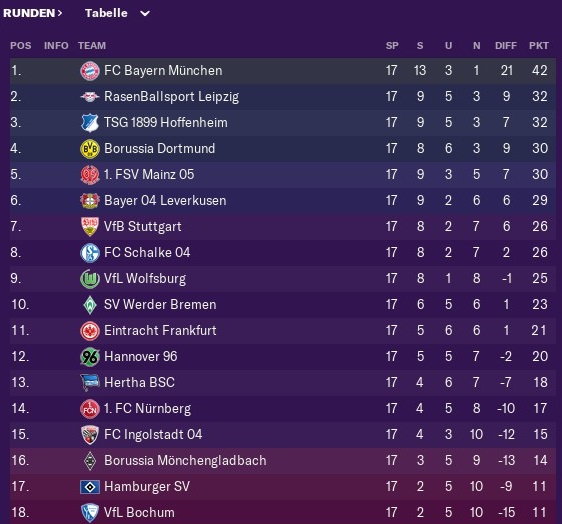Image resolution: width=562 pixels, height=524 pixels.
Task: Sort table by DIFF column header
Action: pyautogui.click(x=506, y=46)
